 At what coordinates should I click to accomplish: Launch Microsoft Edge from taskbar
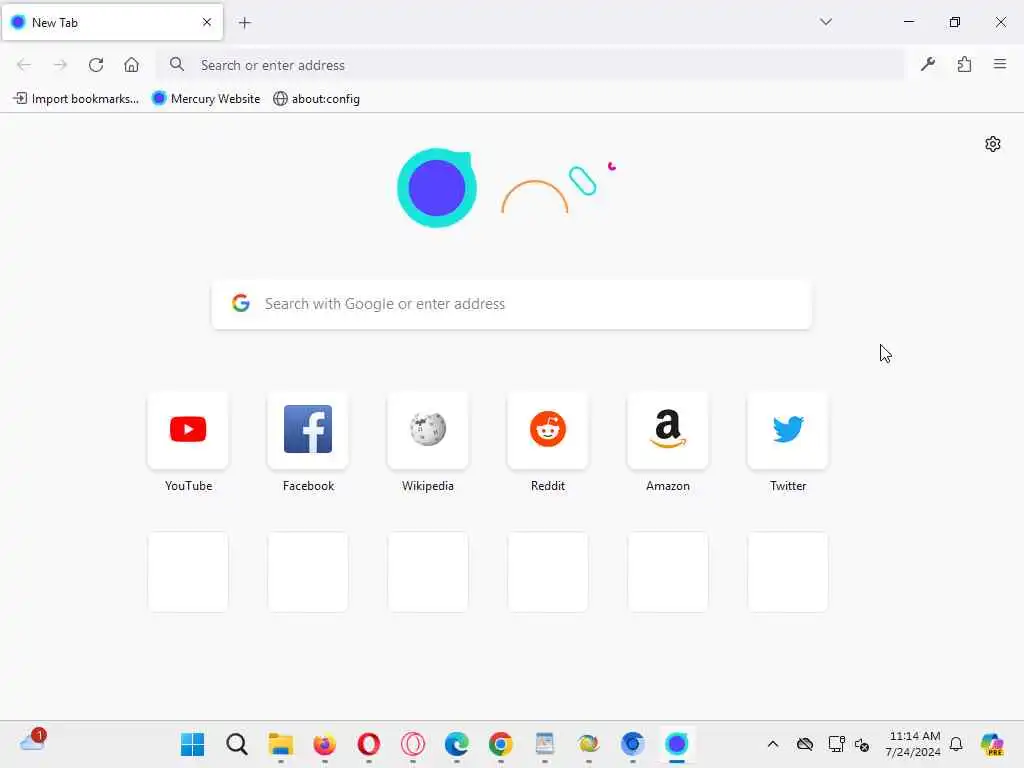[x=456, y=744]
